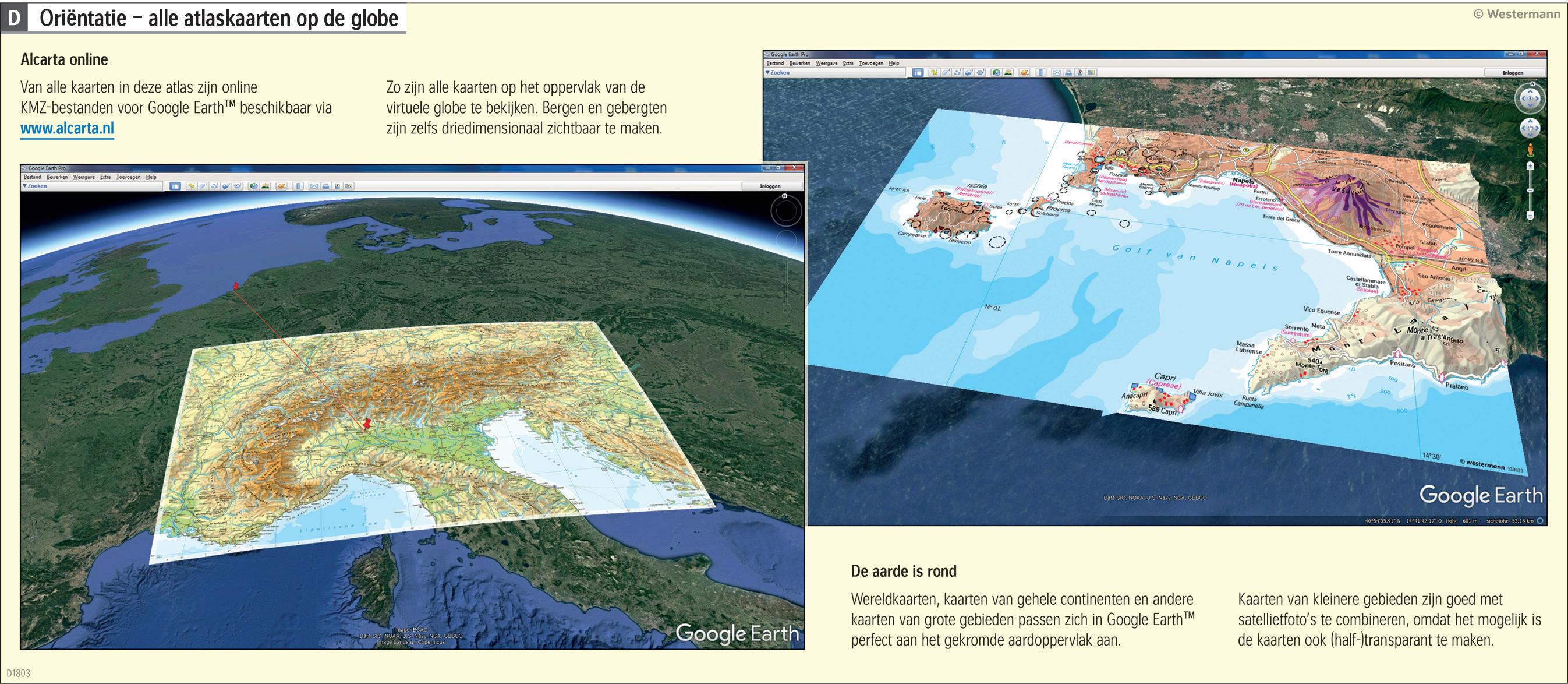Click Add Polygon icon in right Google Earth window
1568x684 pixels.
point(946,73)
